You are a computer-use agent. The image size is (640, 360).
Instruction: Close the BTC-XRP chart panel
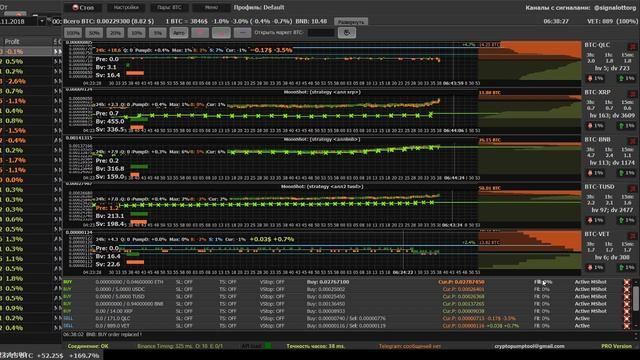coord(632,93)
